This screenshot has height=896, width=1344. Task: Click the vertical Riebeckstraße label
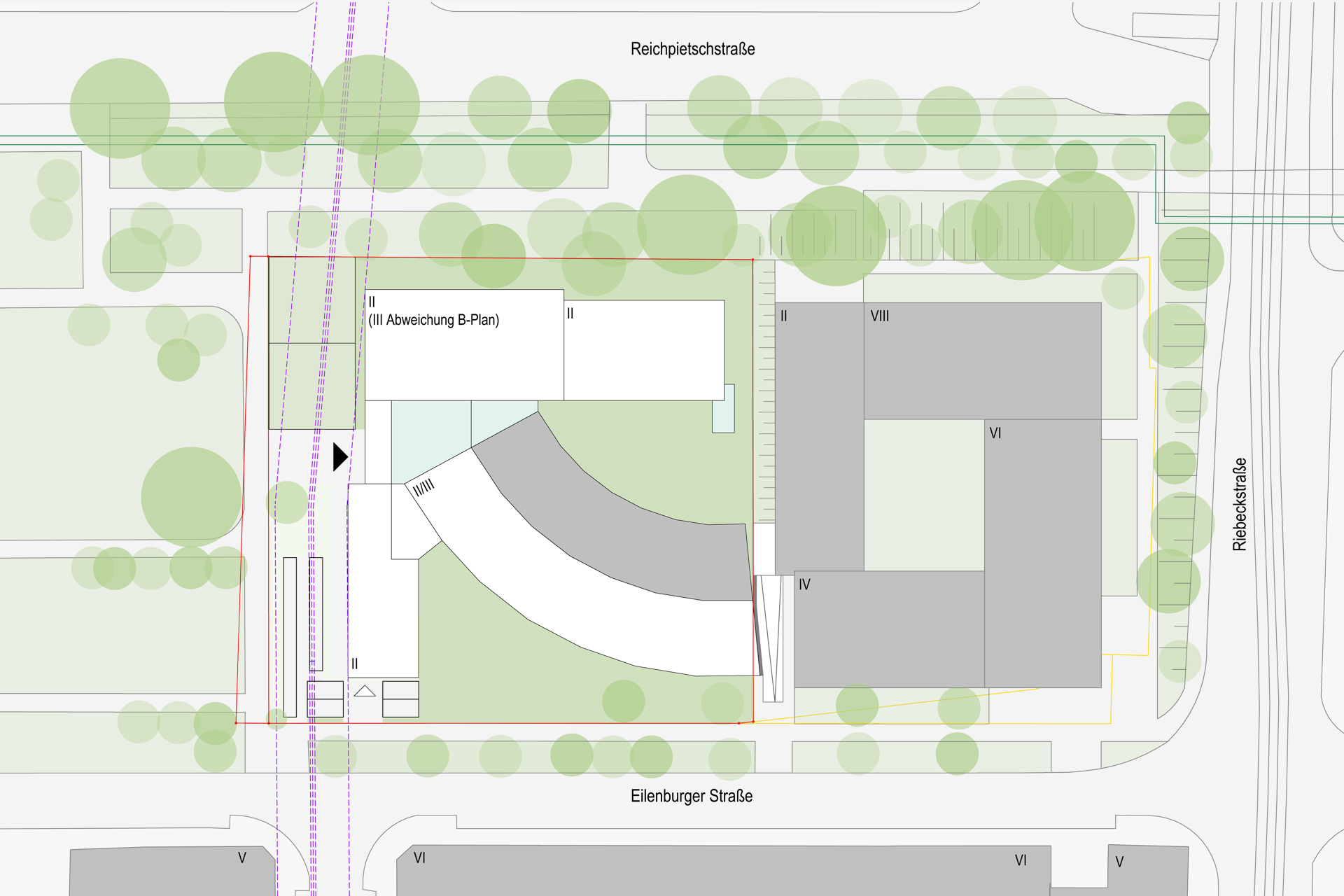click(1240, 504)
